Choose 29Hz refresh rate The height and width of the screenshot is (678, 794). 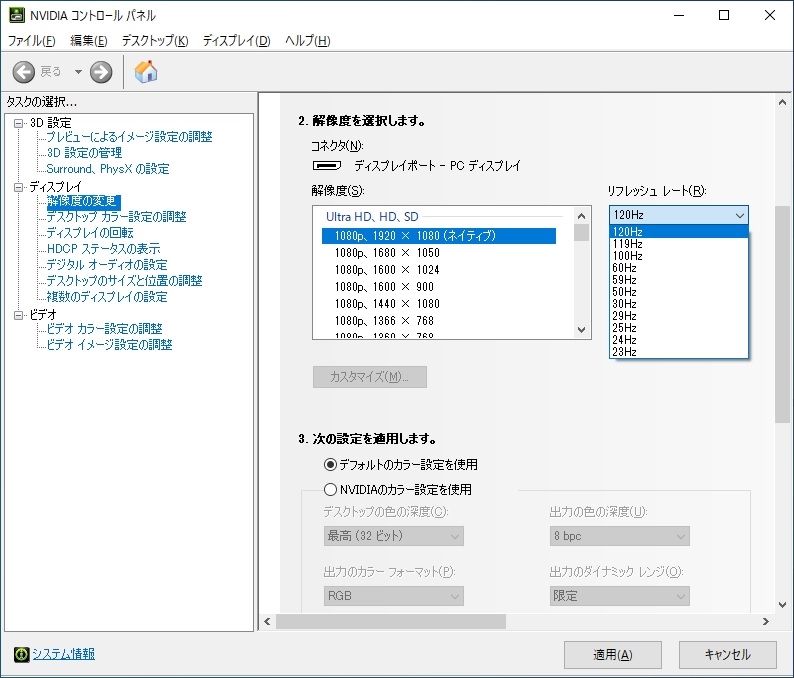[x=679, y=316]
